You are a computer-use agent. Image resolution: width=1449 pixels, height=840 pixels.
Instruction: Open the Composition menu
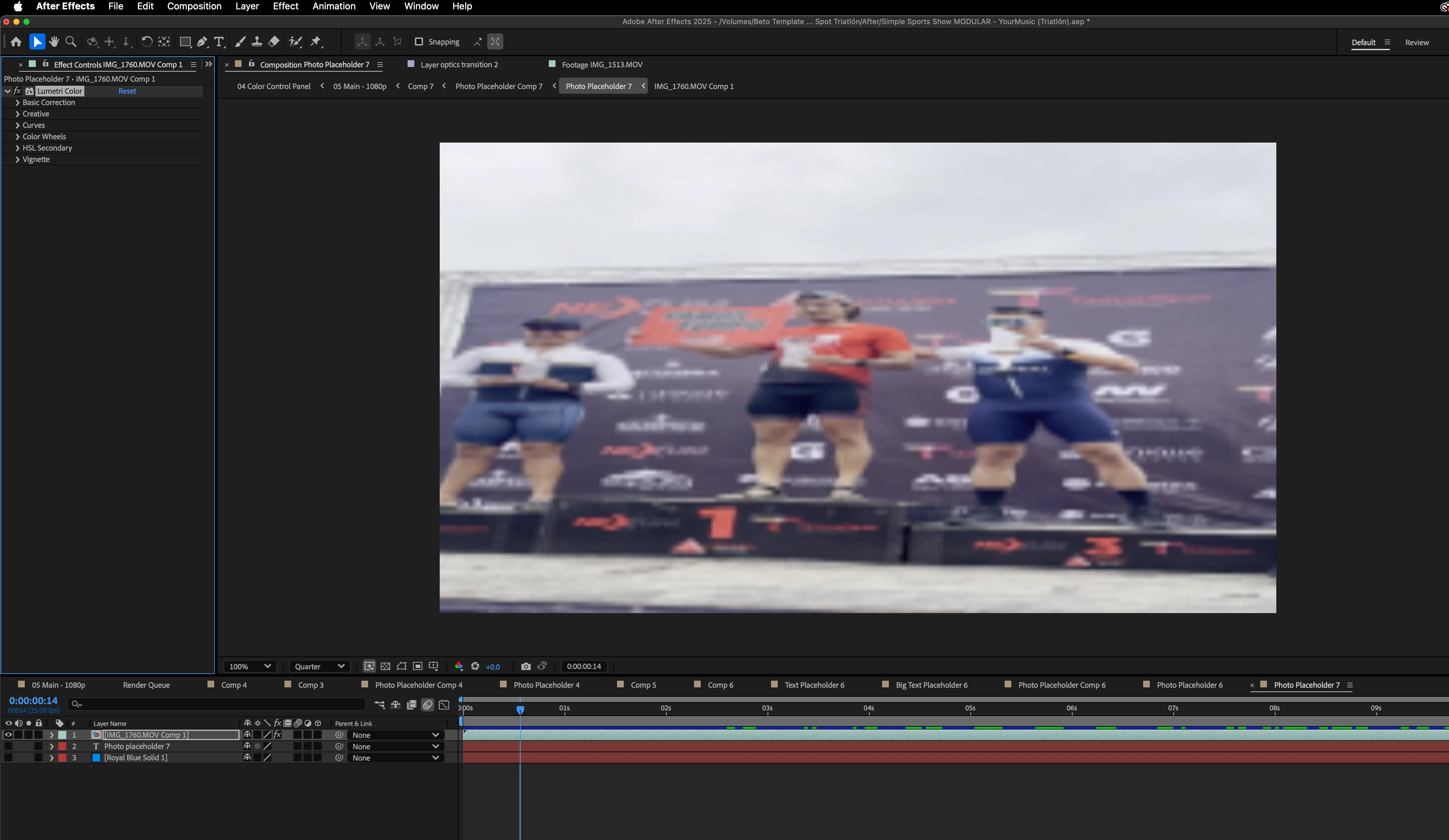tap(194, 6)
